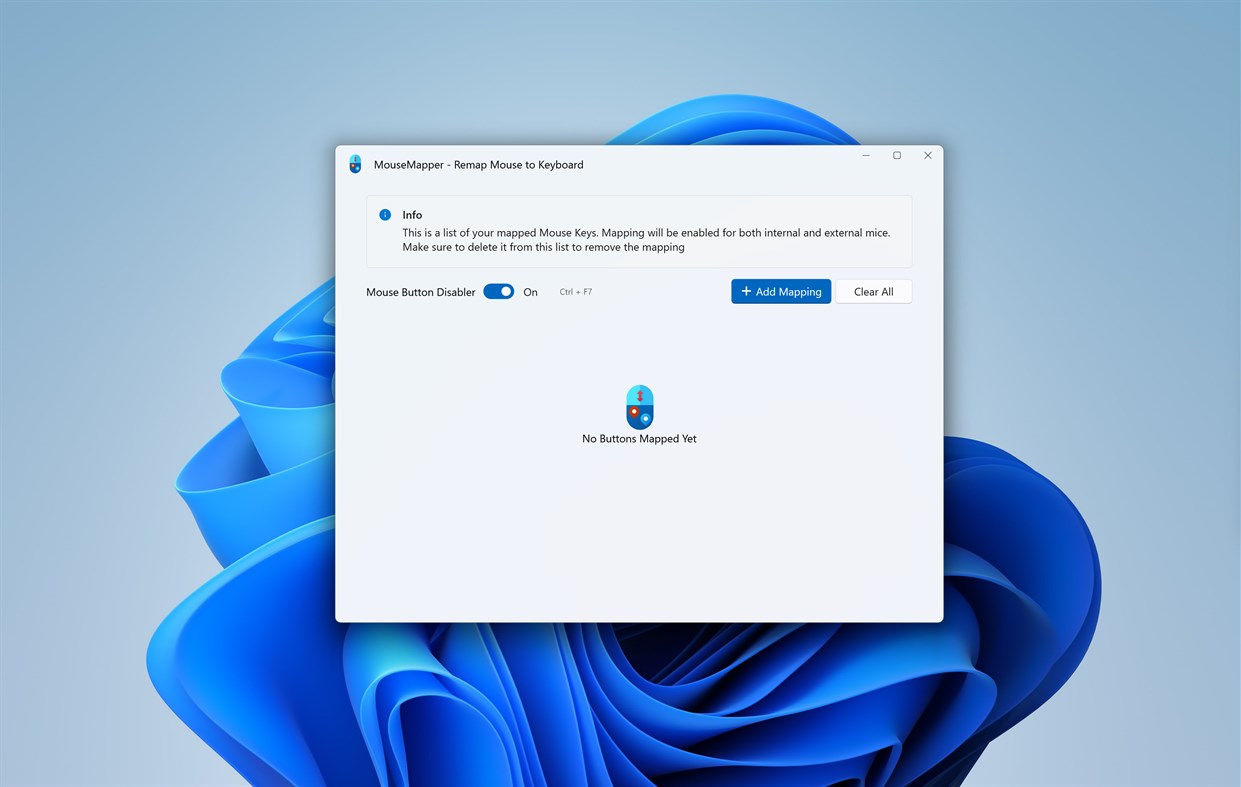Click the Ctrl + F7 shortcut label
The image size is (1241, 787).
576,291
